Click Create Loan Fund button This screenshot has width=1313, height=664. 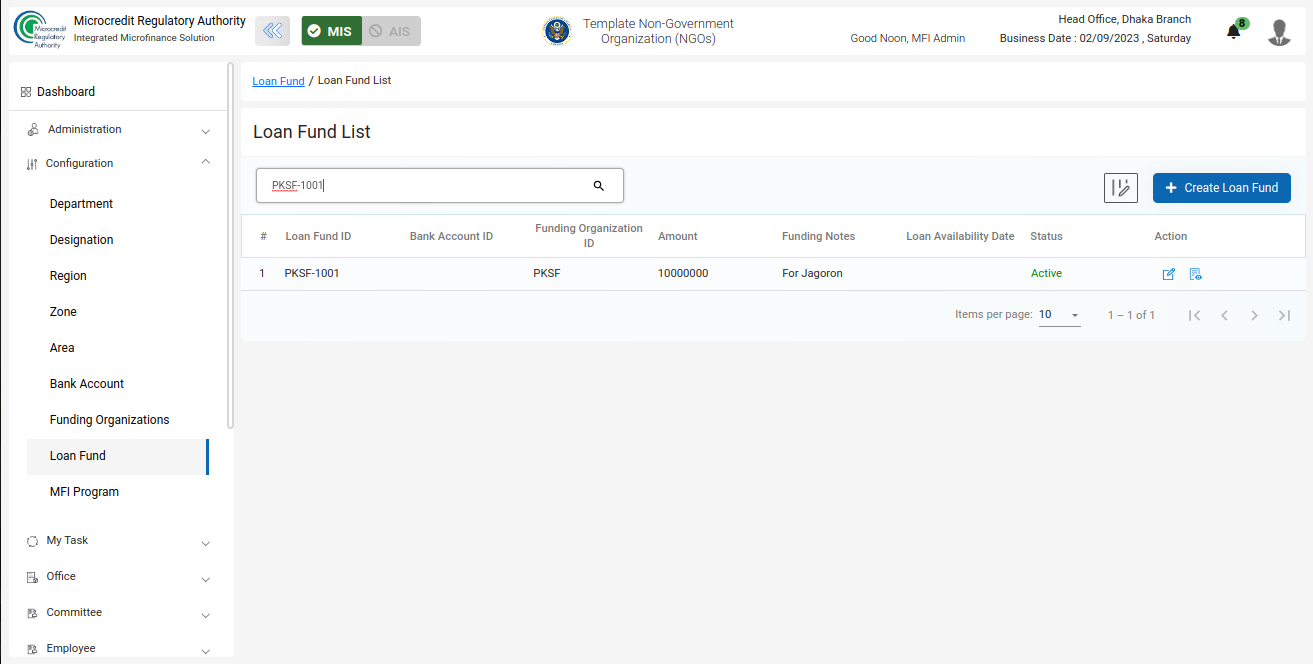point(1222,188)
